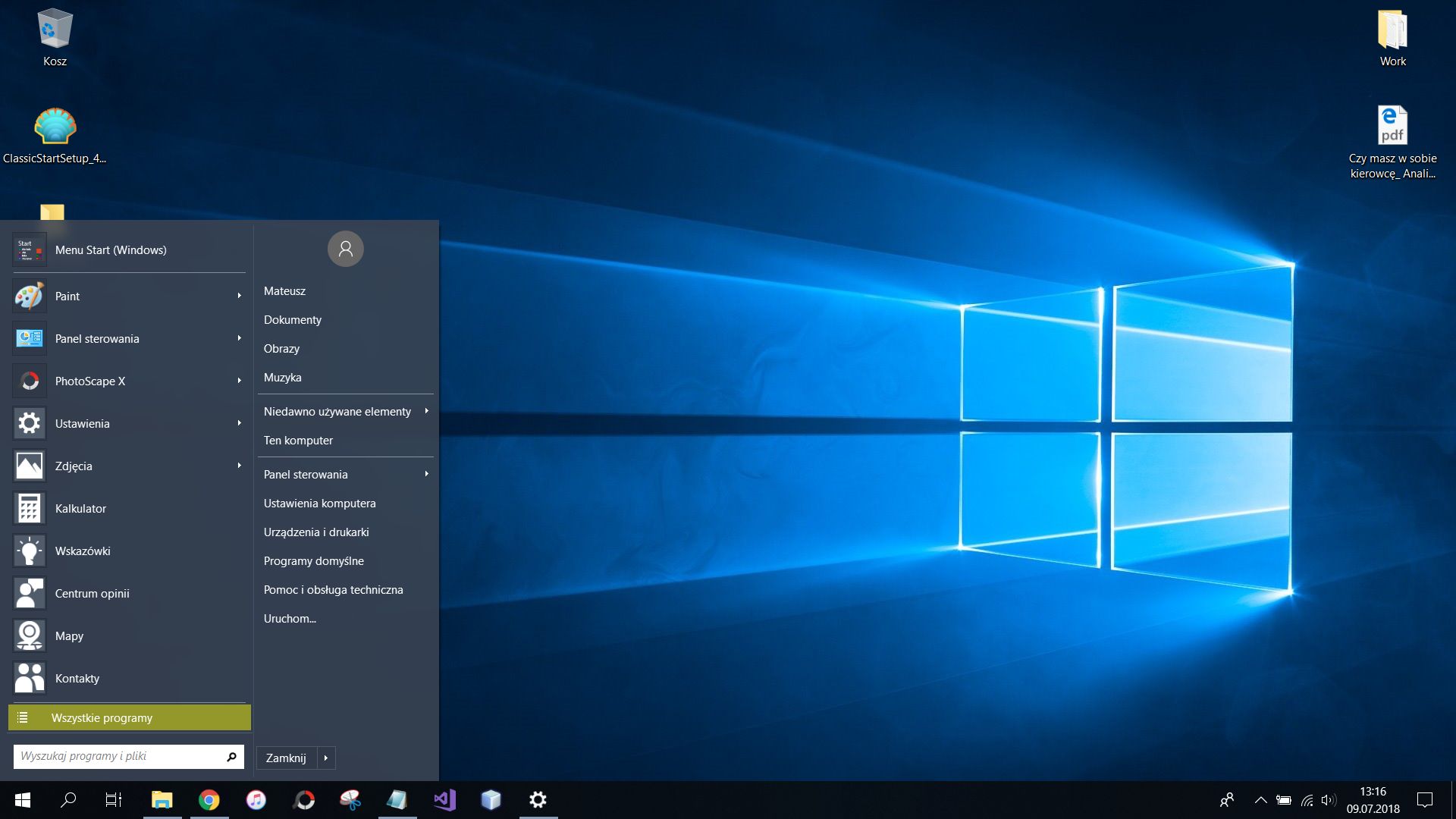Image resolution: width=1456 pixels, height=819 pixels.
Task: Click the user account avatar picture
Action: coord(345,249)
